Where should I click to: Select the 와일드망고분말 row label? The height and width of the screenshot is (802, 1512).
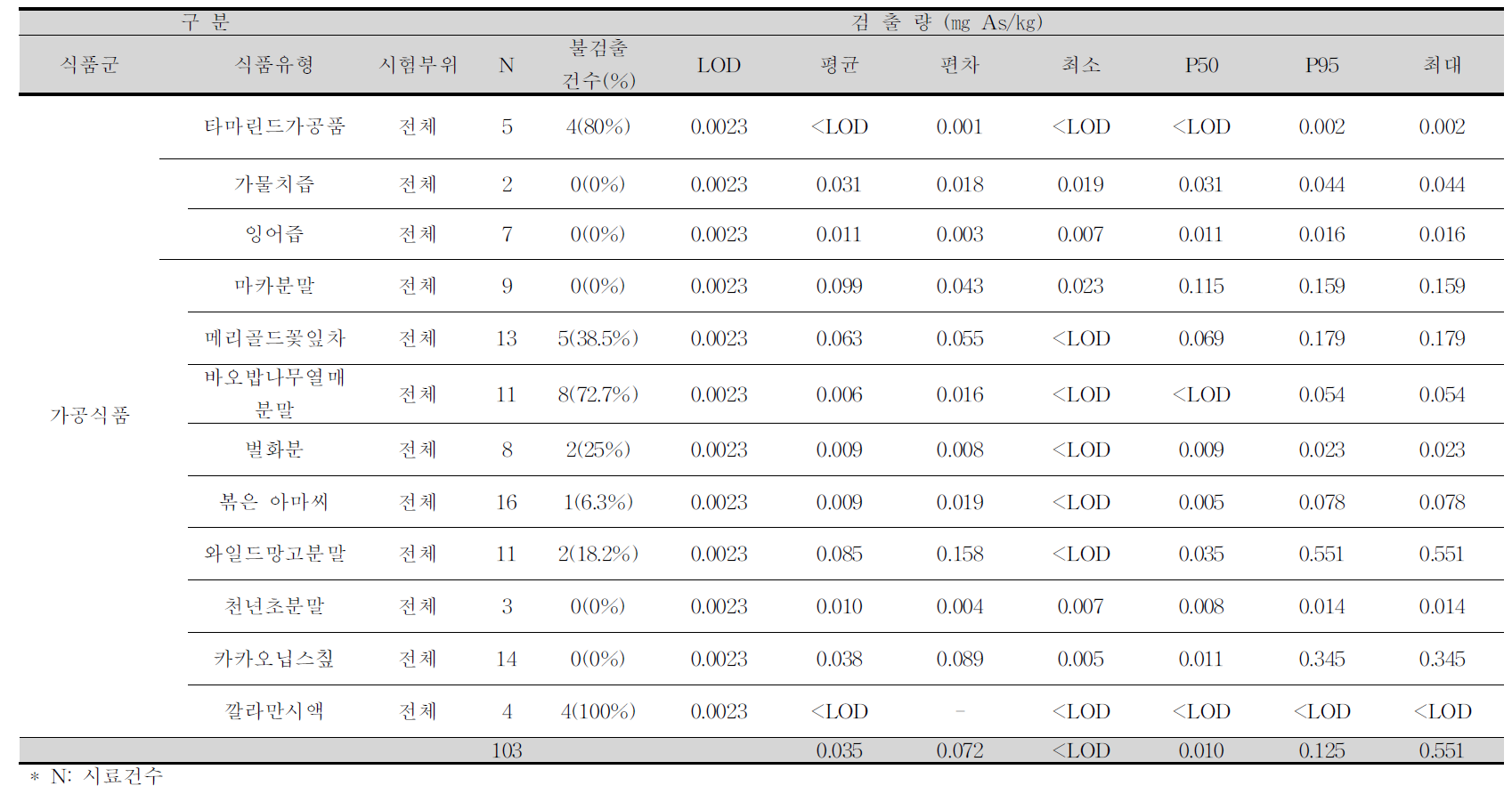coord(274,554)
